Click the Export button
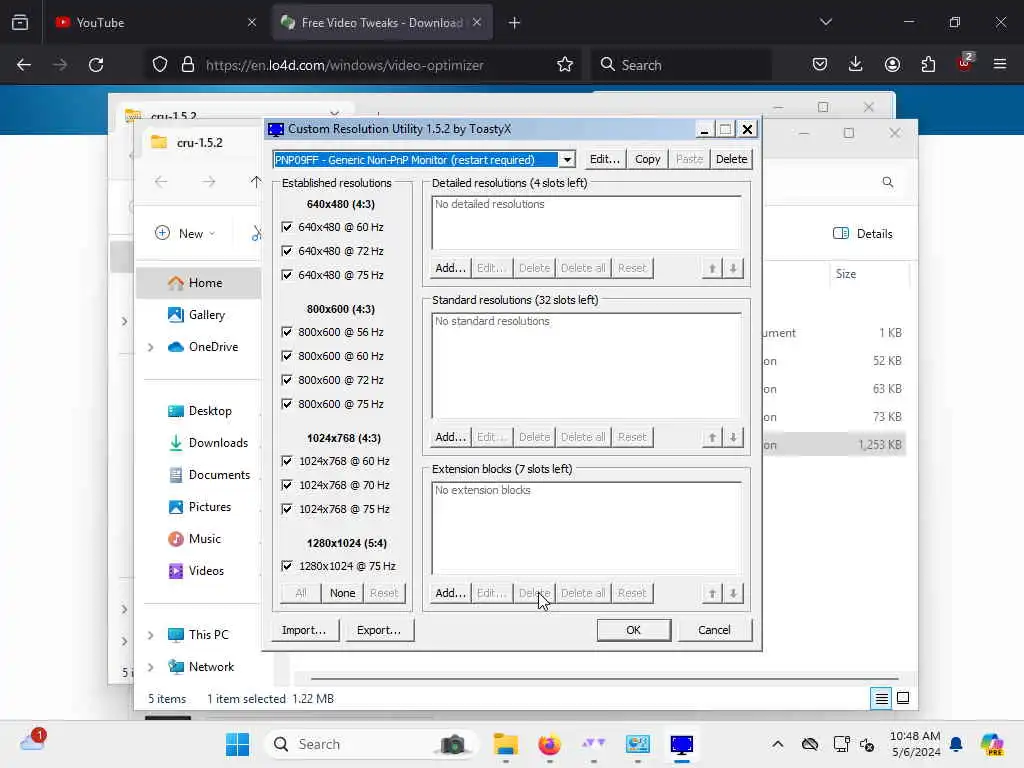Screen dimensions: 1024x768 tap(379, 630)
